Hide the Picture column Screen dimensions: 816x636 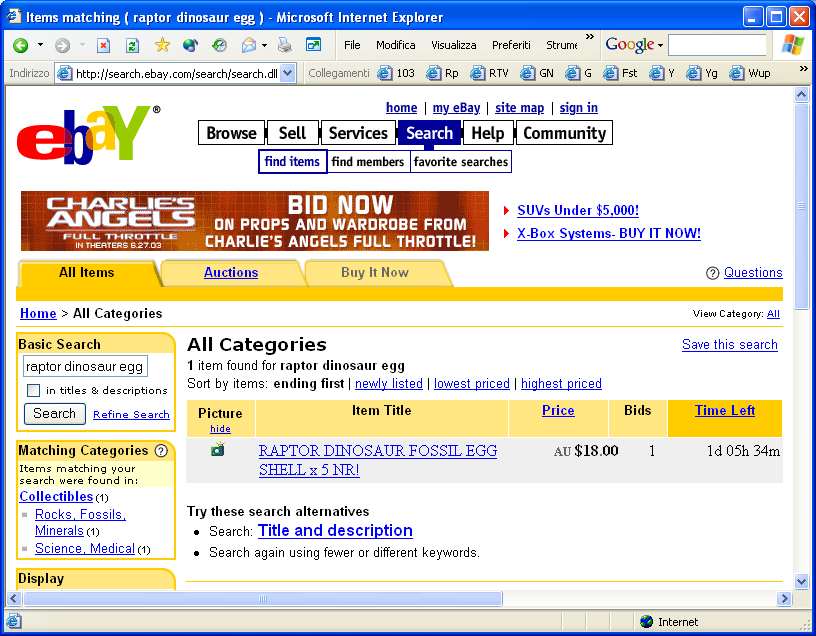[220, 429]
